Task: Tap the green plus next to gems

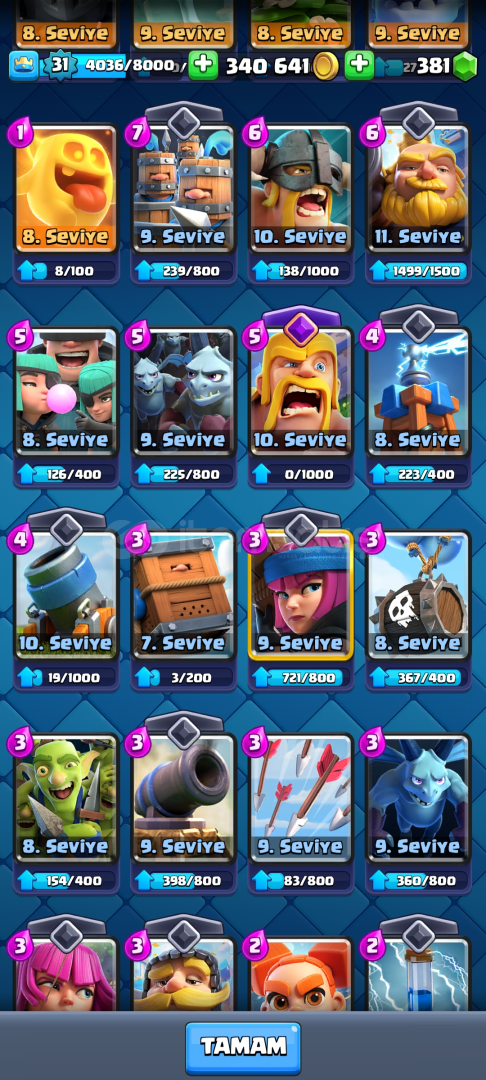Action: click(x=359, y=65)
